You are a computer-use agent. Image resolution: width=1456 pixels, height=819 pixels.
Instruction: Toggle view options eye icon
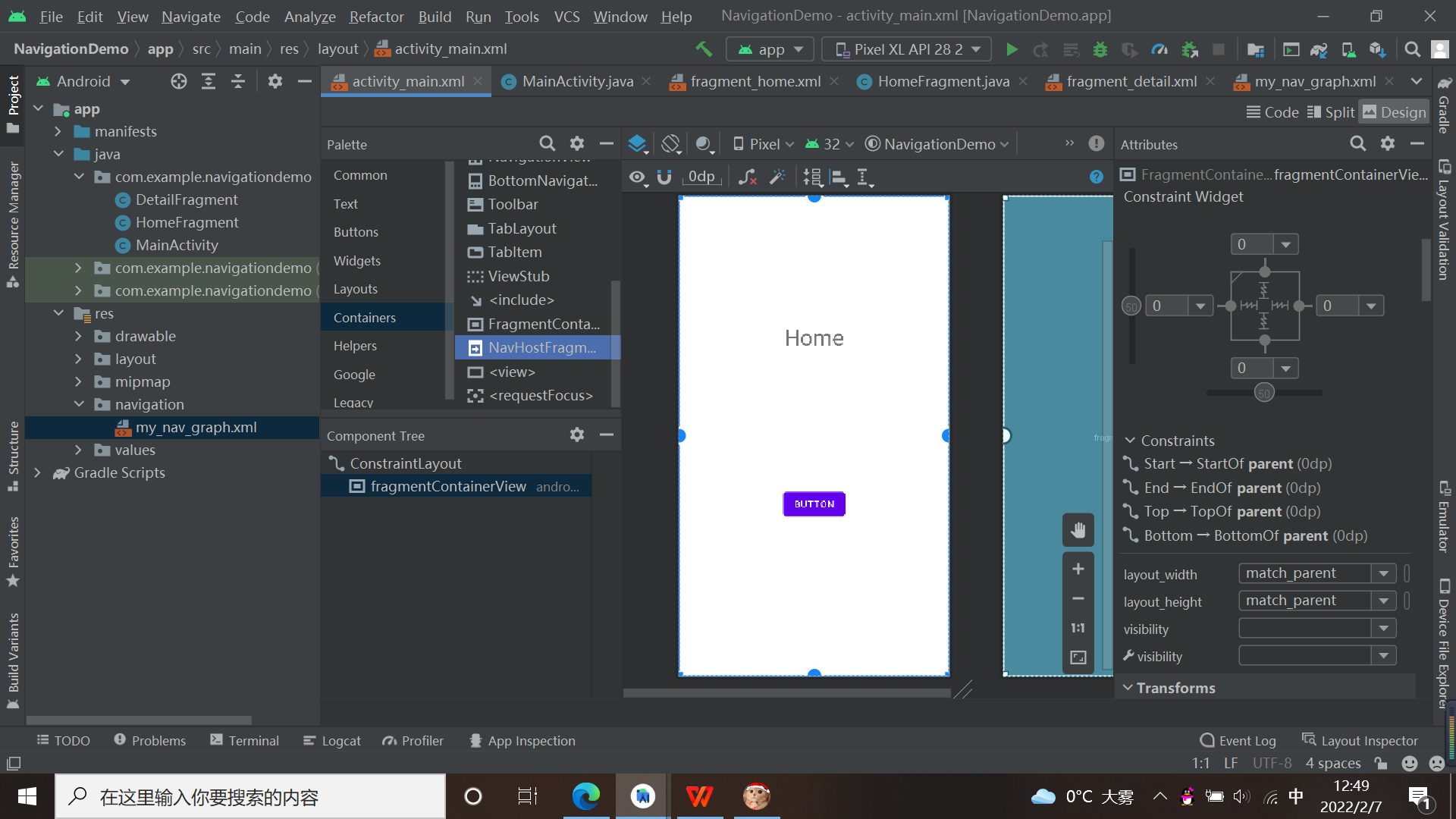click(x=637, y=177)
